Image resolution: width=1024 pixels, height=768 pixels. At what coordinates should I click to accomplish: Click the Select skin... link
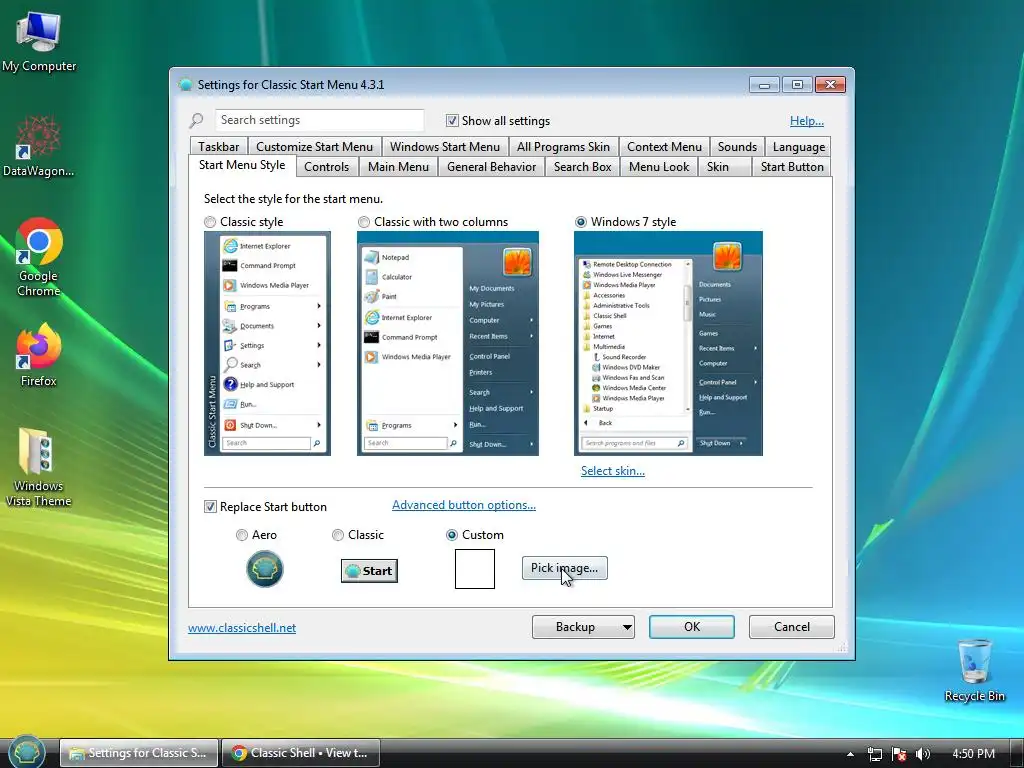tap(613, 471)
